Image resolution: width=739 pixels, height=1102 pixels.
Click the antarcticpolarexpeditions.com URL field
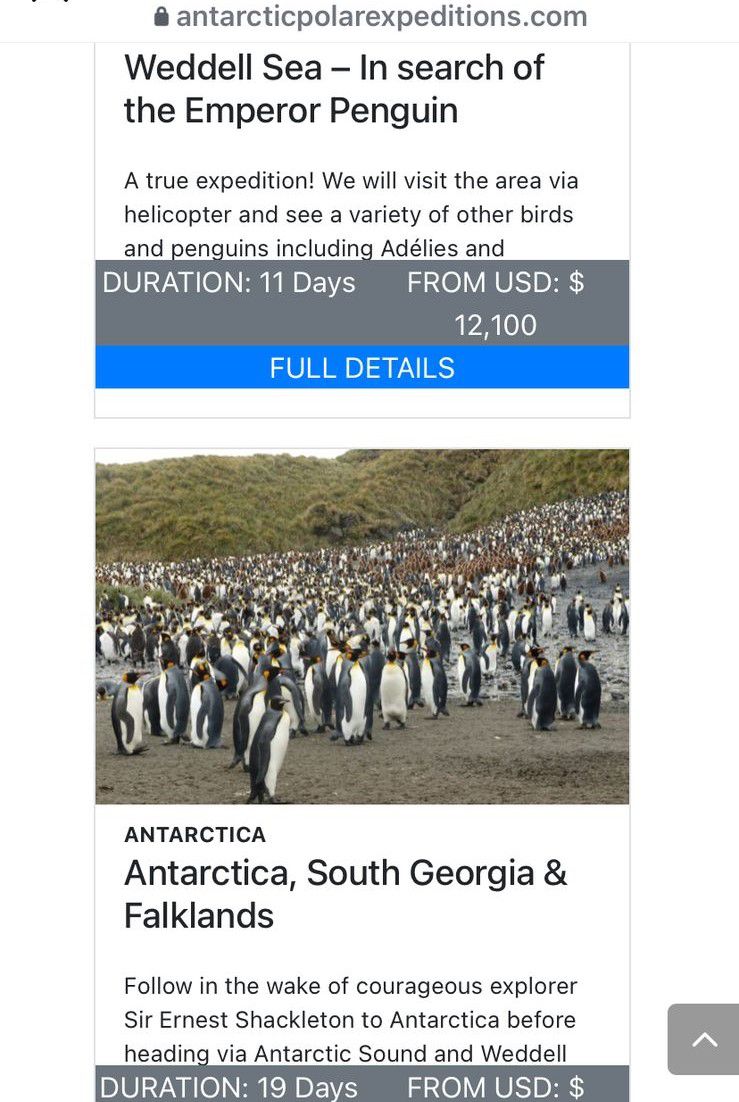click(381, 17)
